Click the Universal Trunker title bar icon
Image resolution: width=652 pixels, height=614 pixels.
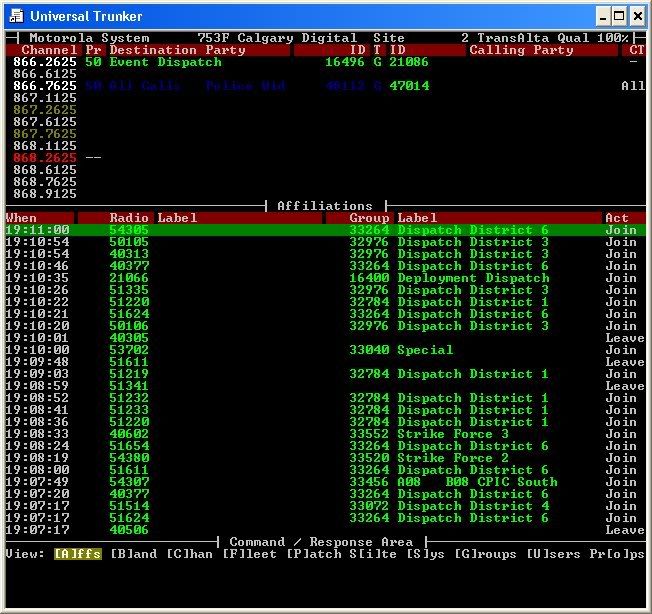14,15
